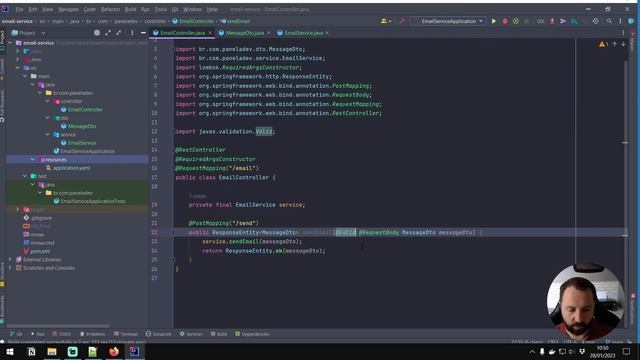
Task: Open the TODO tool window button
Action: coord(62,334)
